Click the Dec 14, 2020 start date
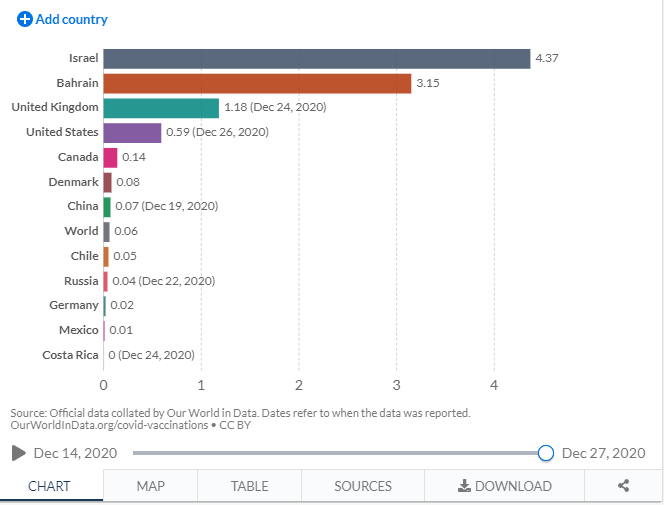This screenshot has width=664, height=505. tap(75, 453)
